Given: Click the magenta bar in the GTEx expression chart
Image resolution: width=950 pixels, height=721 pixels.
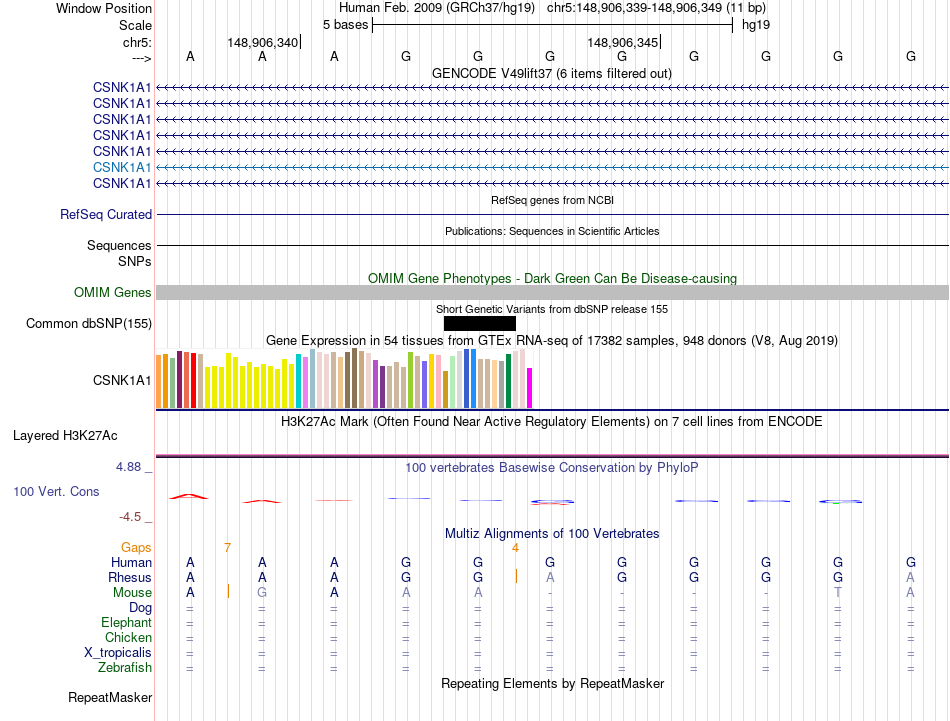Looking at the screenshot, I should point(530,388).
